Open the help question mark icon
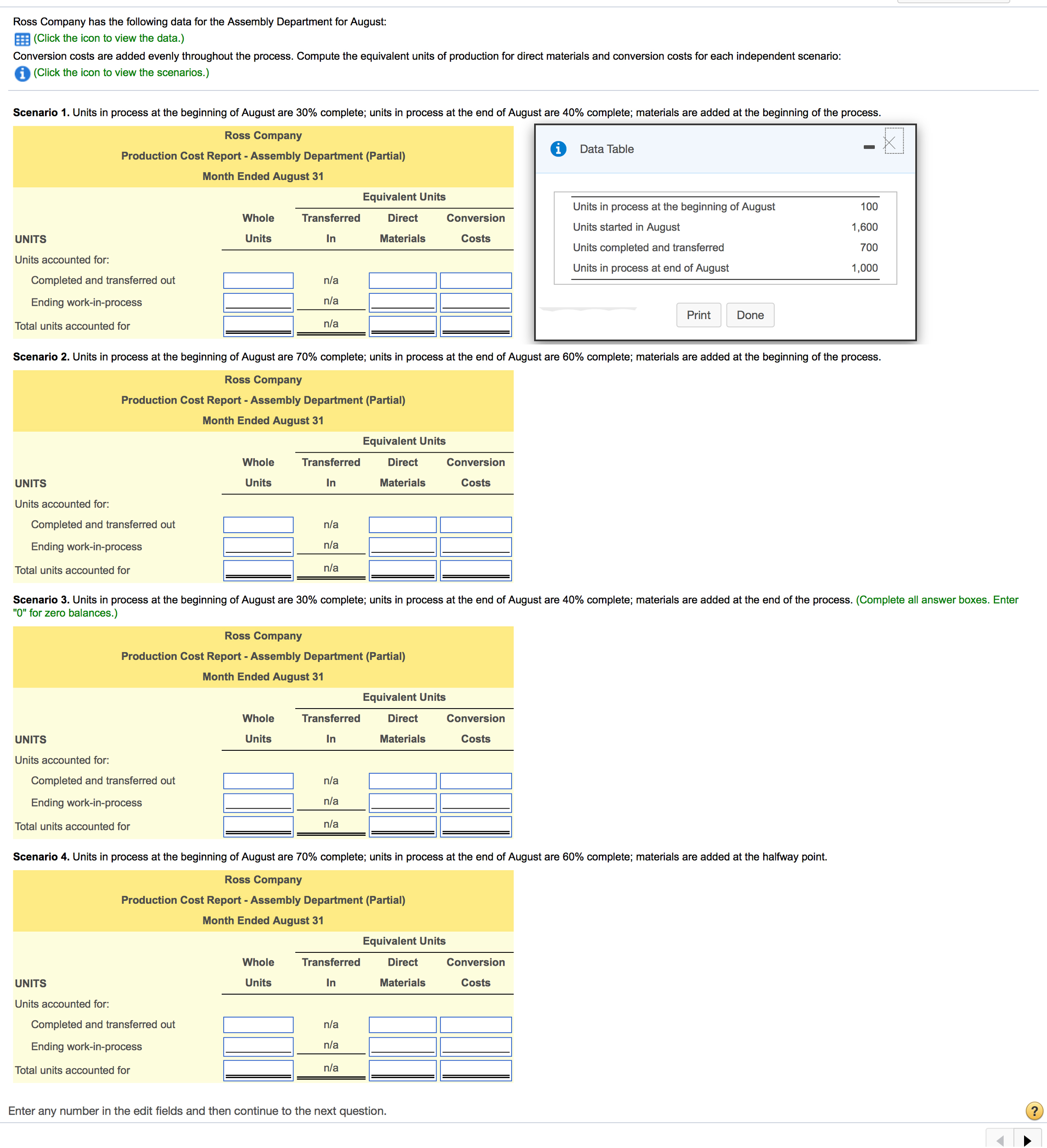Screen dimensions: 1047x1148 pyautogui.click(x=1034, y=1110)
